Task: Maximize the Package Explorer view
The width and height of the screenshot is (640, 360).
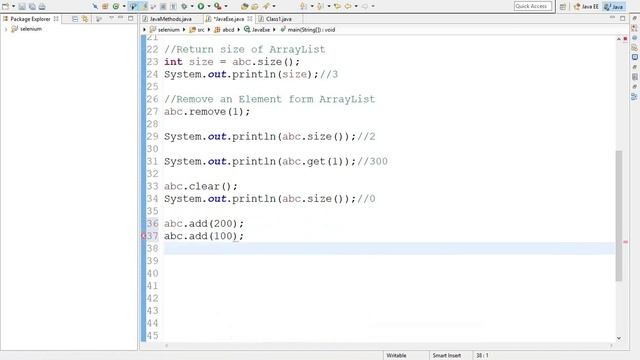Action: (x=131, y=18)
